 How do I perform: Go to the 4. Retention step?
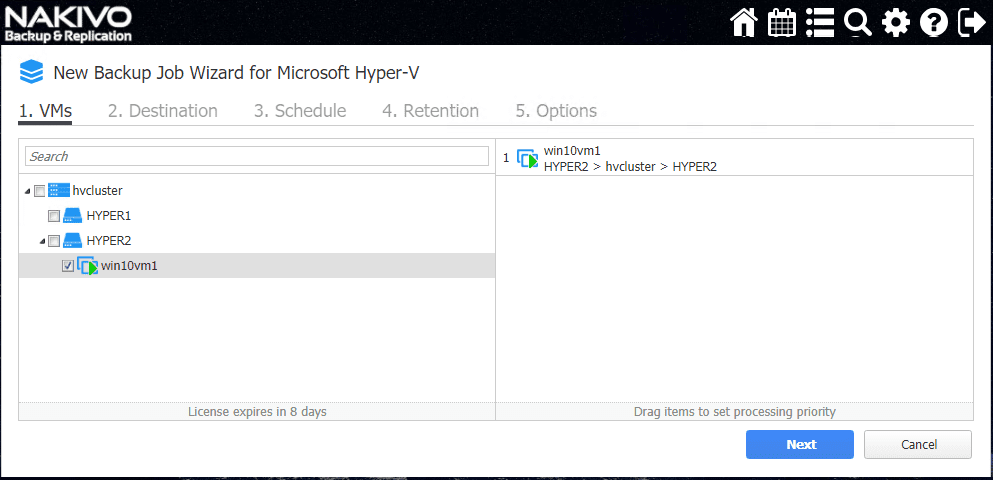click(x=431, y=111)
